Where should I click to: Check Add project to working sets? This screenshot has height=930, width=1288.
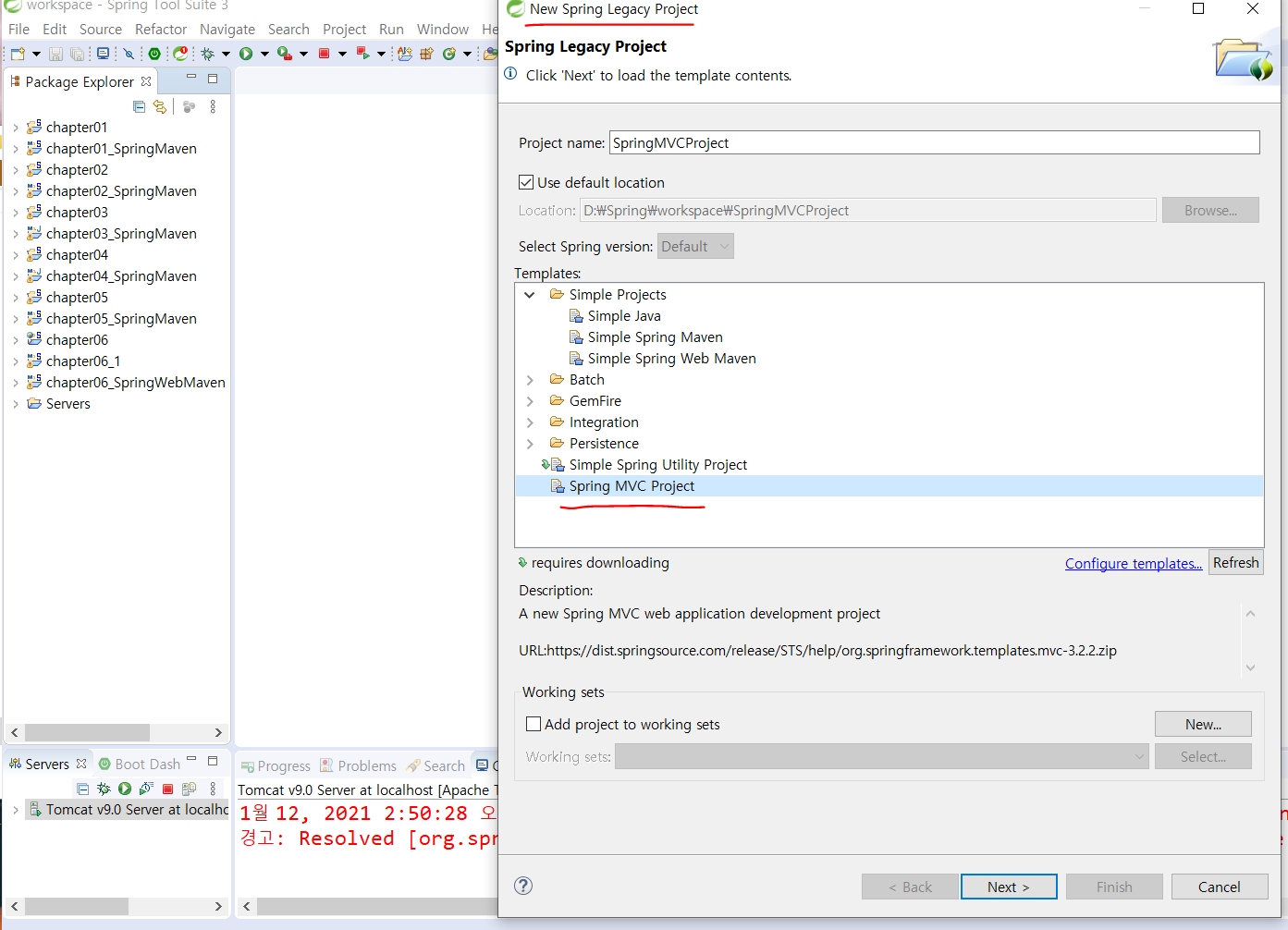(x=534, y=724)
